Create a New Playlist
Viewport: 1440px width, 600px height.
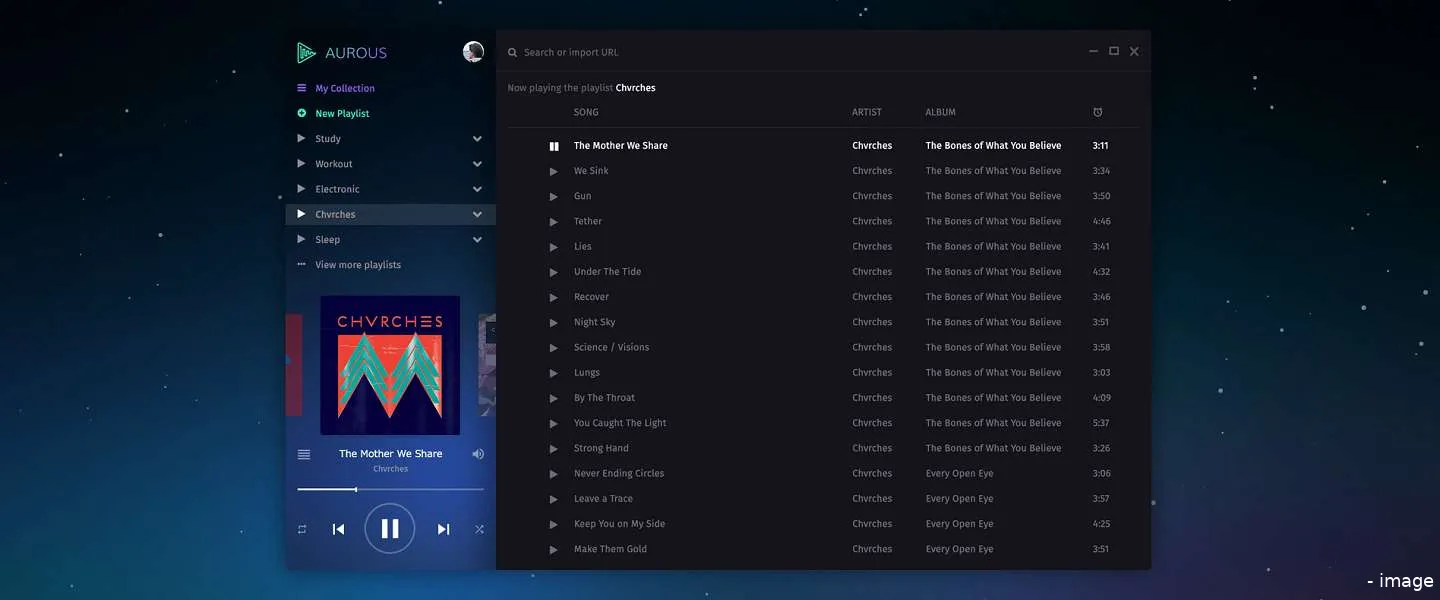(342, 114)
